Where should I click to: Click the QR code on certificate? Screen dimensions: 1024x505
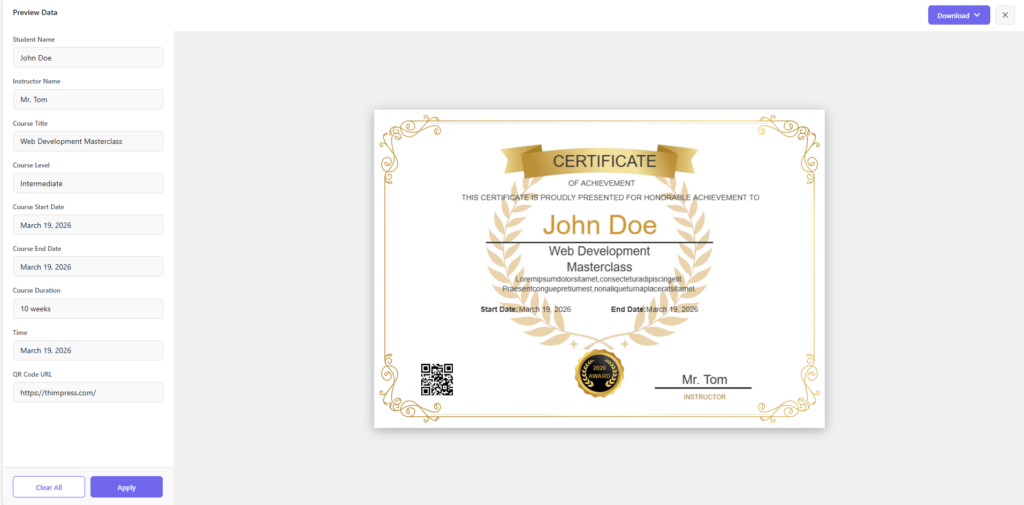click(x=437, y=379)
